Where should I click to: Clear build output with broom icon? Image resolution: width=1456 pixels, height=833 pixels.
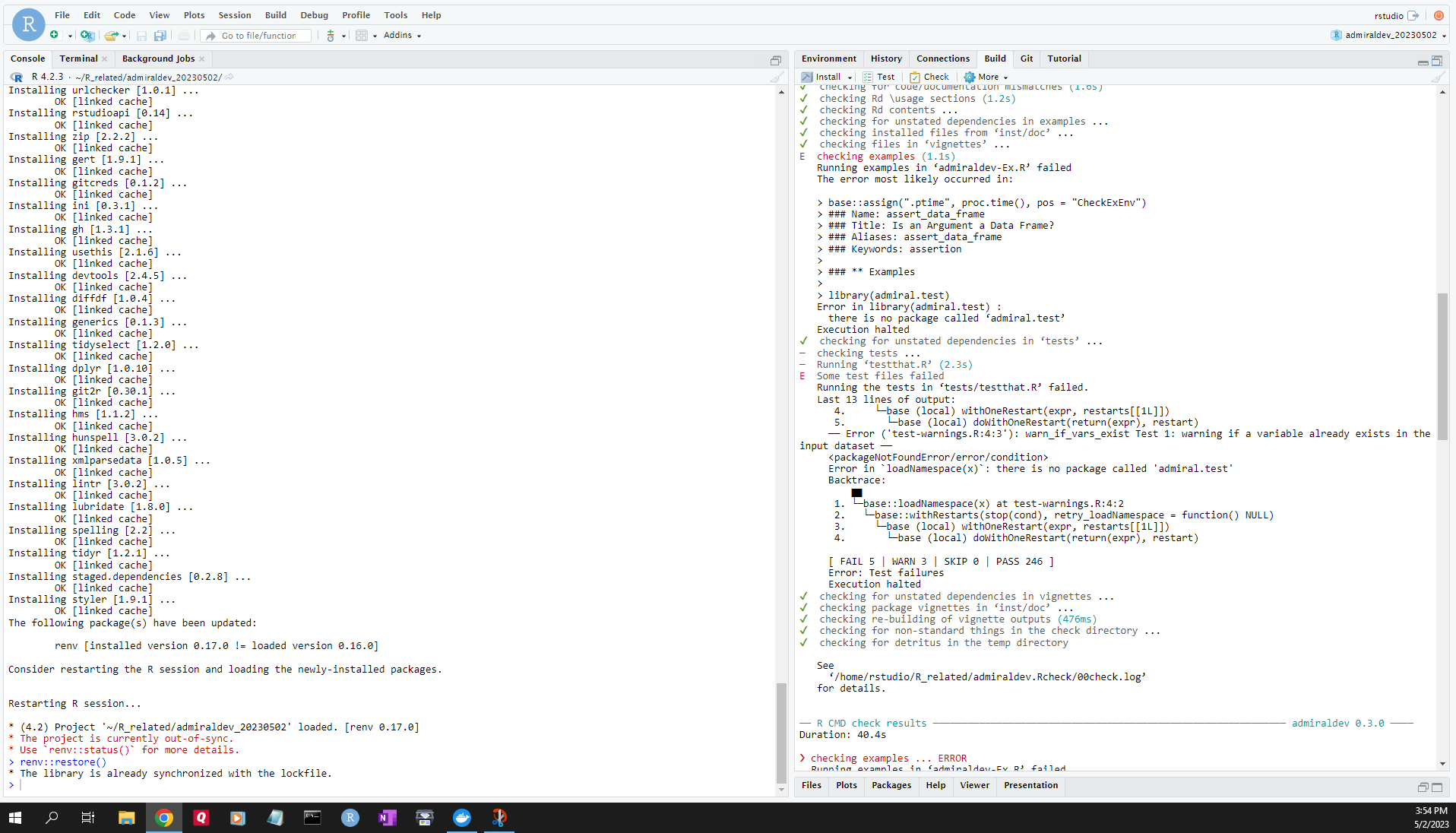coord(1438,77)
